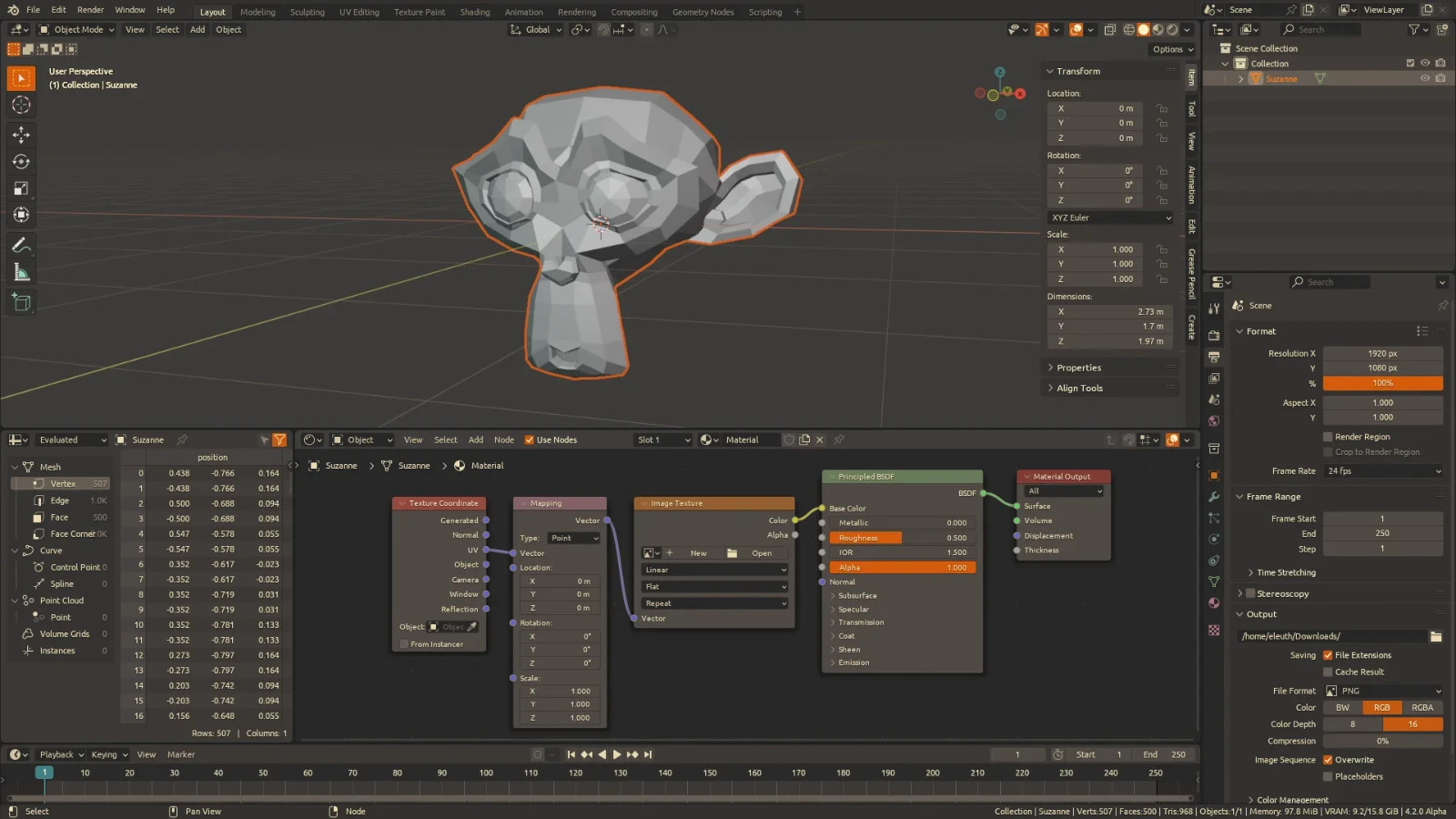Image resolution: width=1456 pixels, height=819 pixels.
Task: Open Repeat extension dropdown
Action: (714, 603)
